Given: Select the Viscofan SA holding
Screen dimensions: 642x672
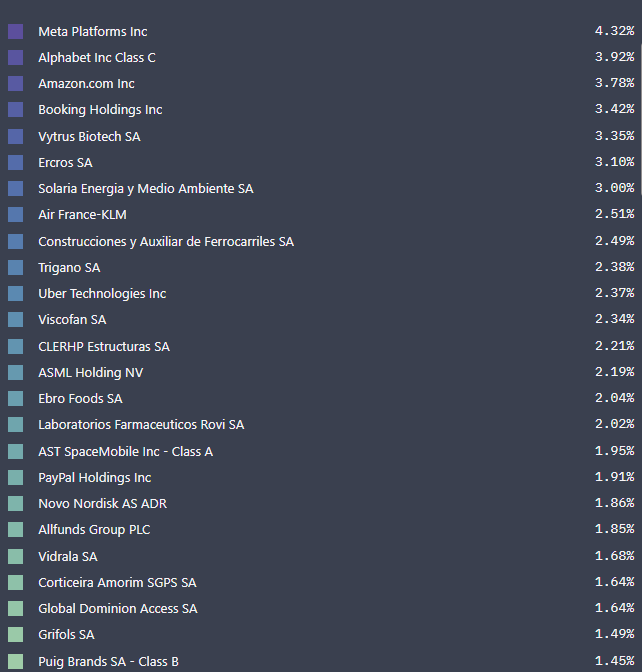Looking at the screenshot, I should click(72, 320).
